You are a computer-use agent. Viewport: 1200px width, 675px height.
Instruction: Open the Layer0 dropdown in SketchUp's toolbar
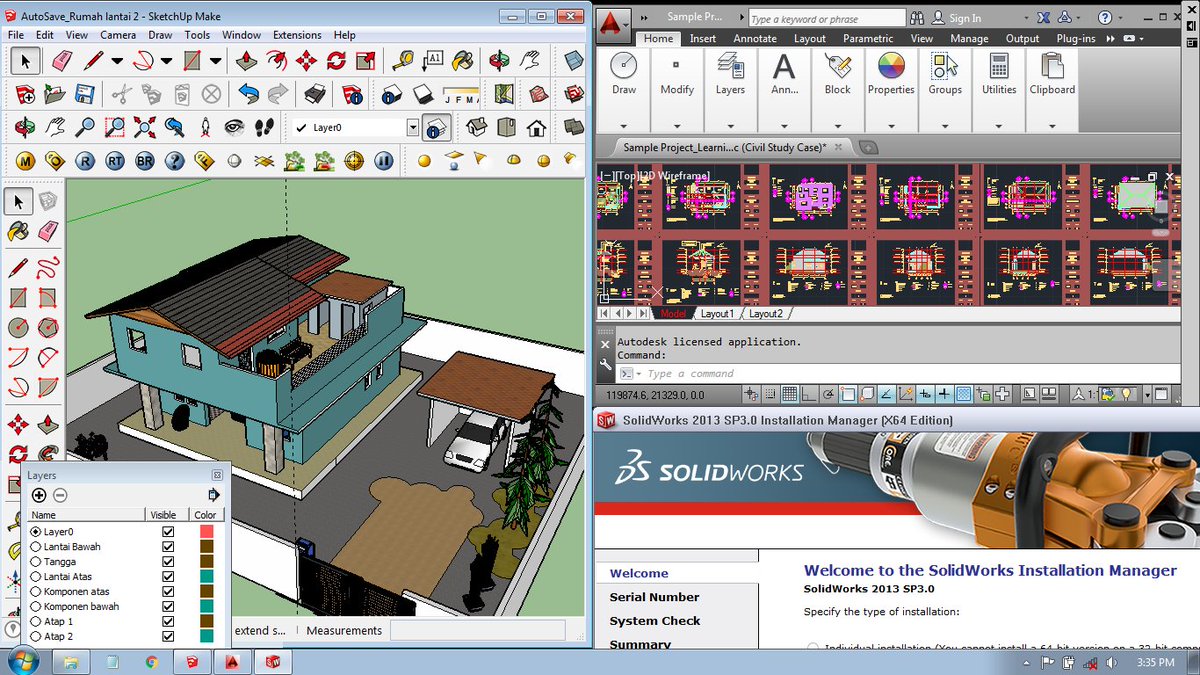[x=413, y=128]
